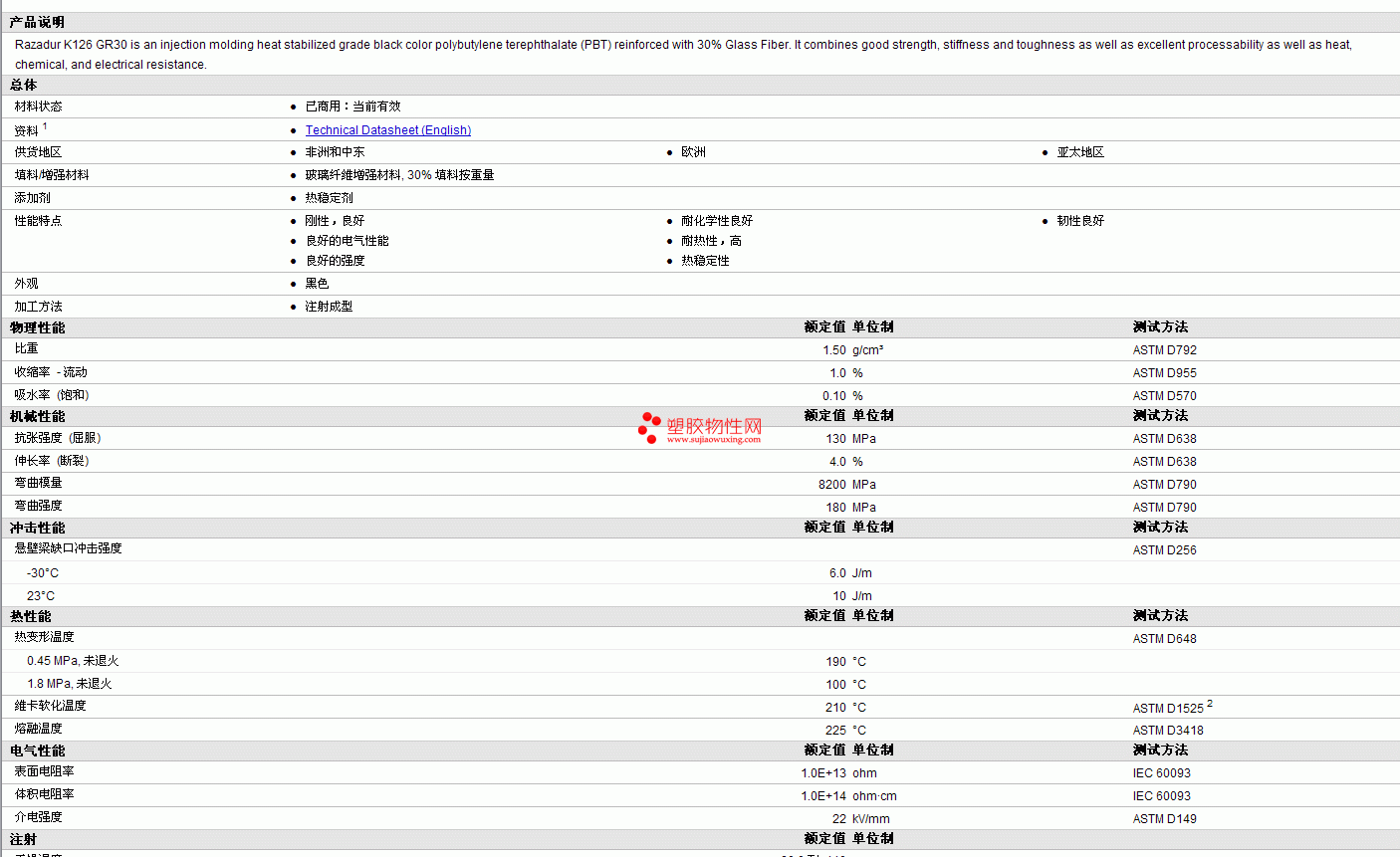This screenshot has width=1400, height=857.
Task: Select the 熔融温度 row label
Action: click(38, 729)
